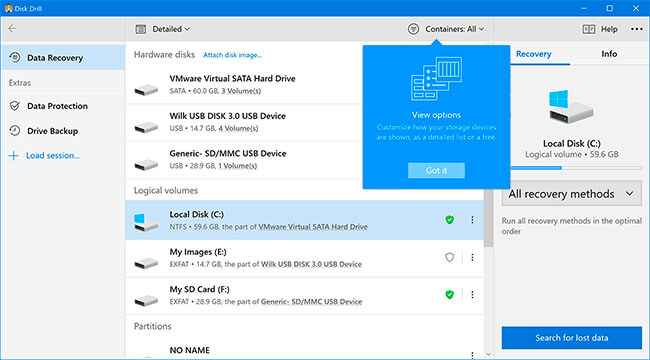
Task: Select VMware Virtual SATA Hard Drive
Action: (244, 85)
